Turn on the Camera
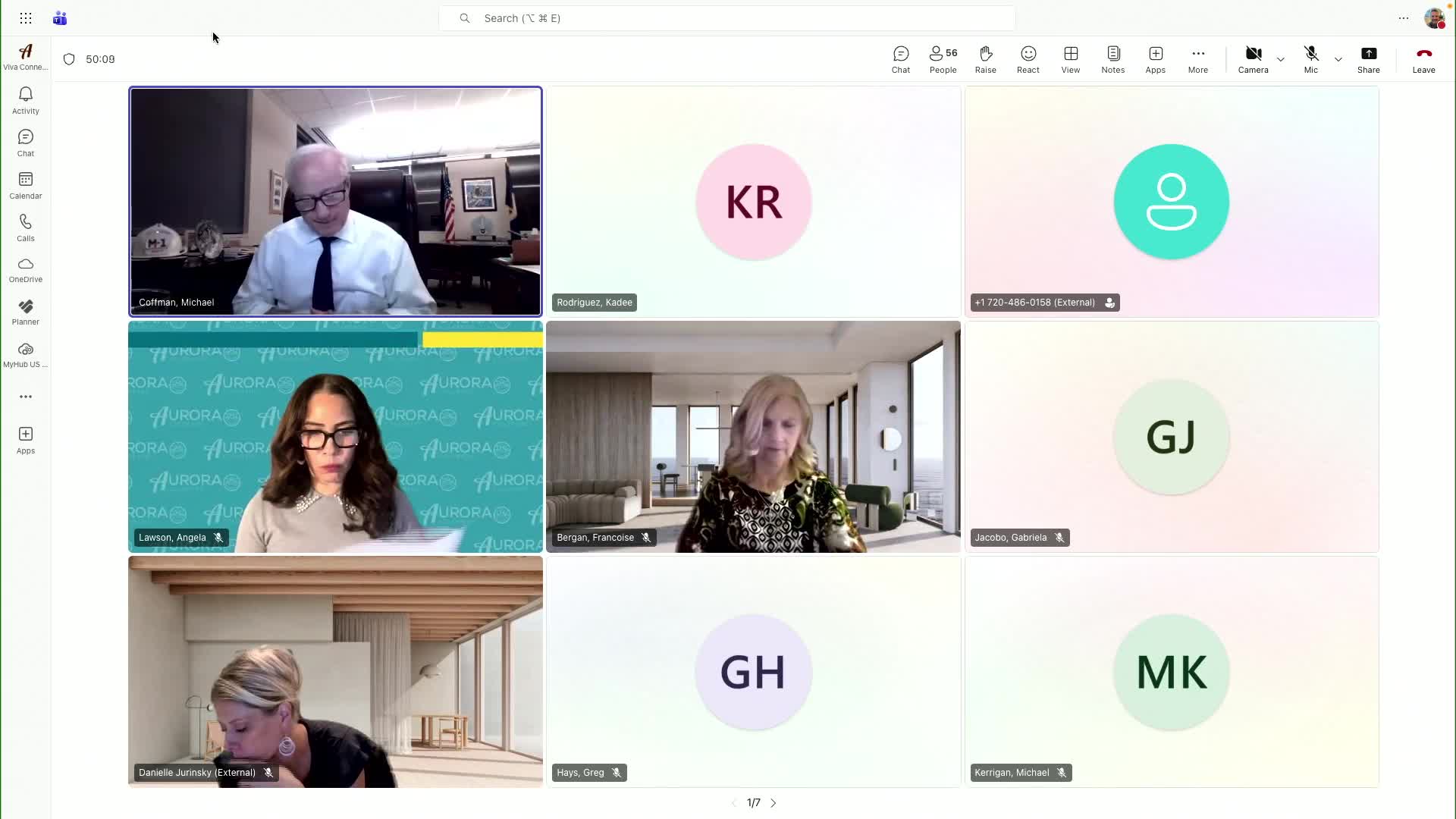The image size is (1456, 819). [1253, 59]
